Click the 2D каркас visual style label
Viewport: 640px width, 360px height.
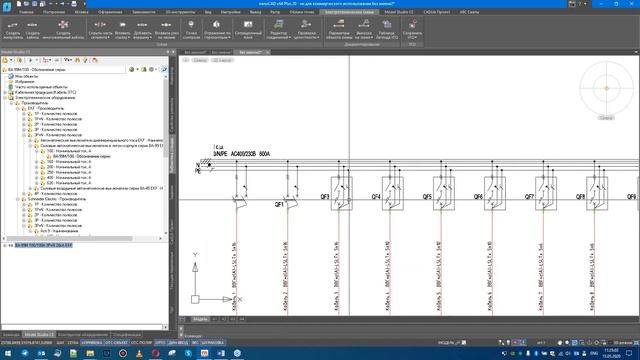222,60
